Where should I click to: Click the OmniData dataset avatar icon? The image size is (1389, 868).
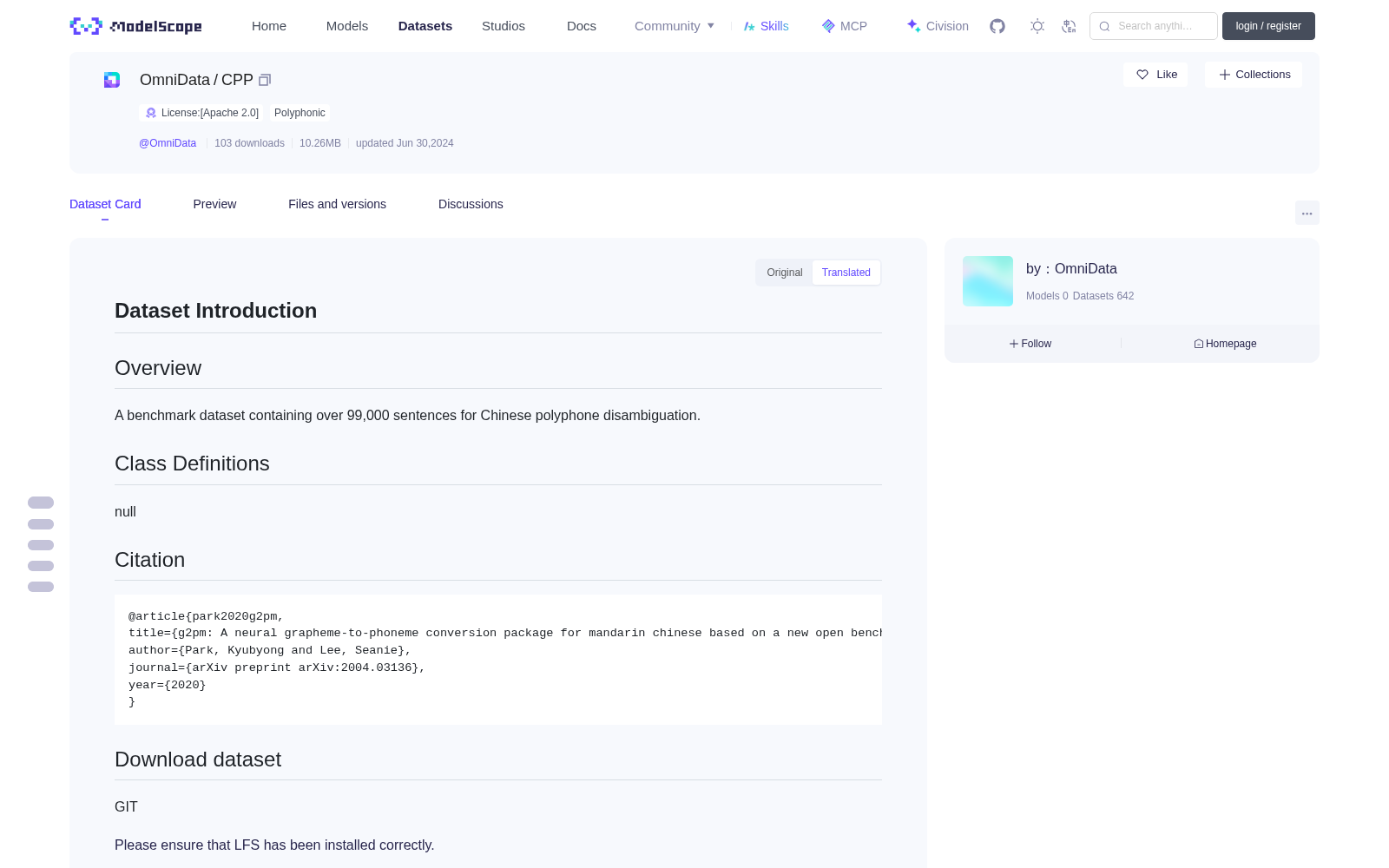(112, 80)
